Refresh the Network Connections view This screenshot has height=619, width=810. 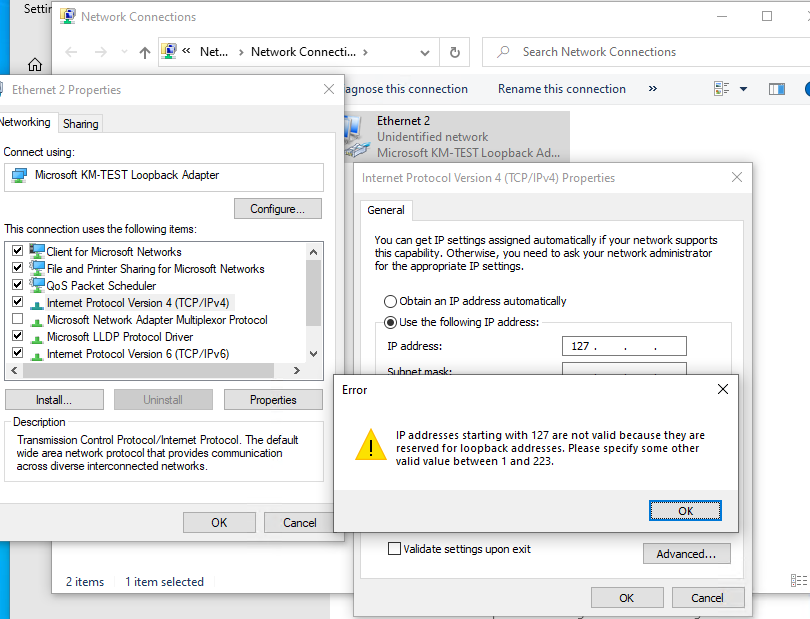point(455,52)
